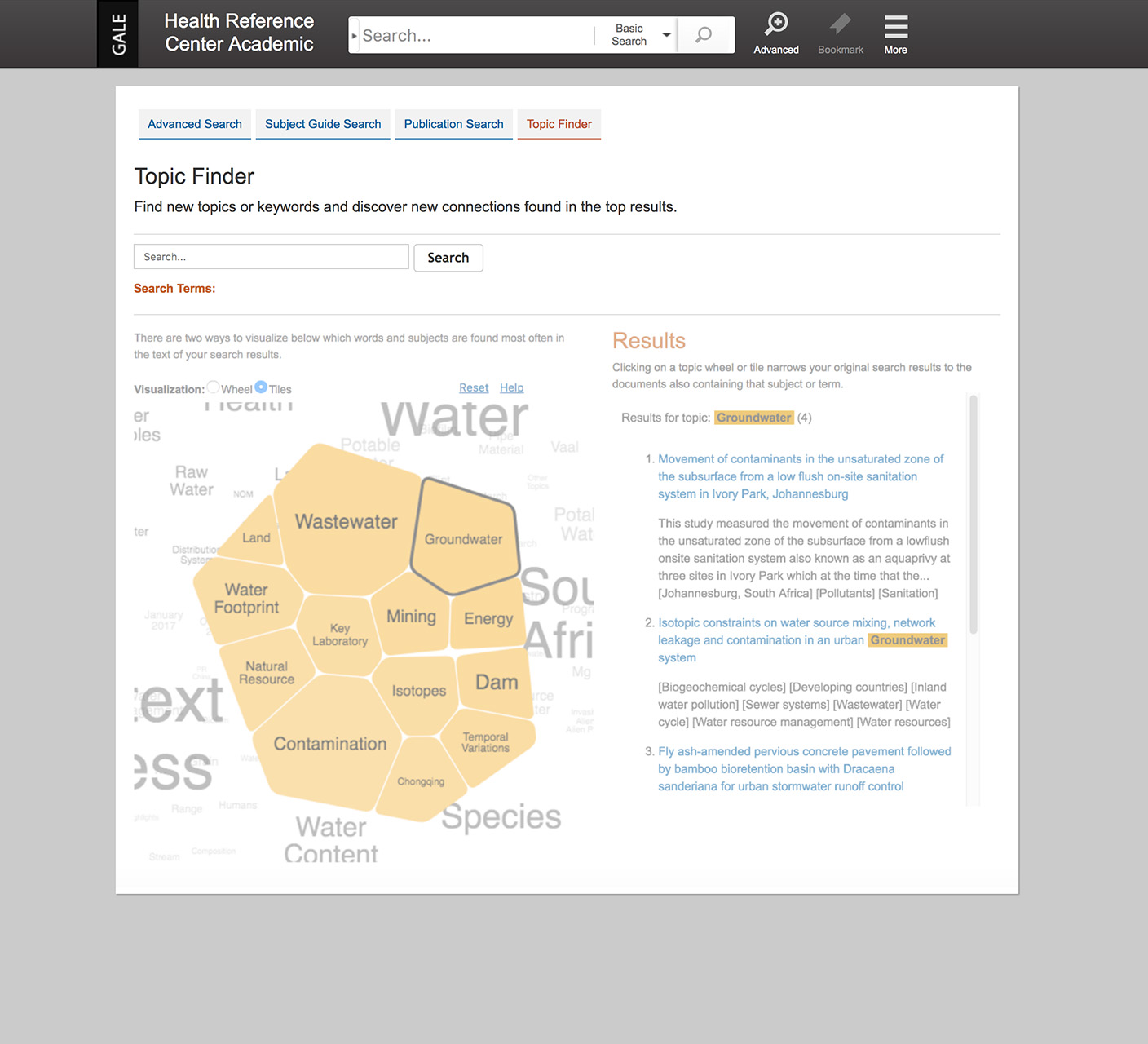Click the Land tile
The image size is (1148, 1044).
(x=256, y=537)
